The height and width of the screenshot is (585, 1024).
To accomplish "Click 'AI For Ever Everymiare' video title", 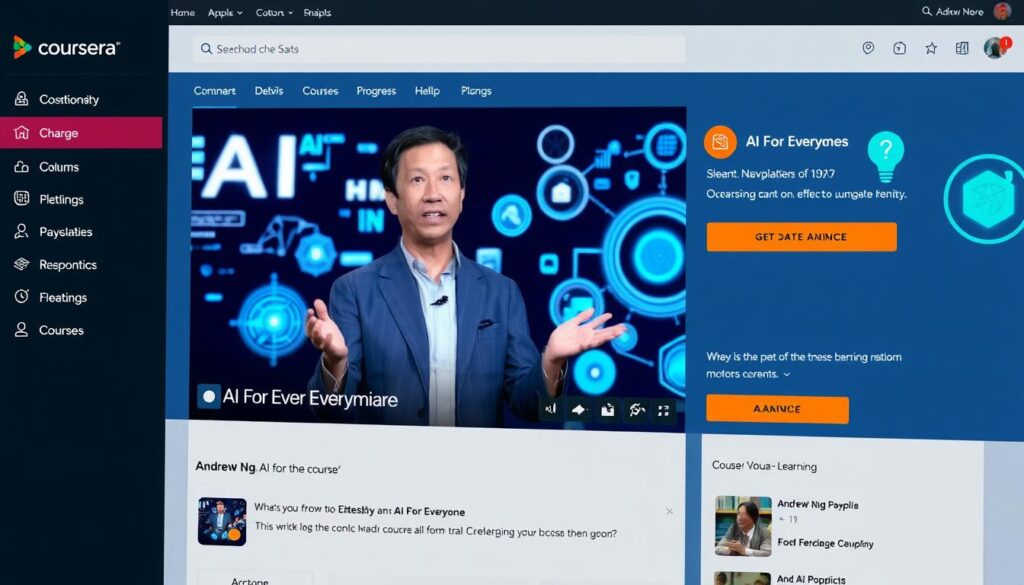I will pyautogui.click(x=310, y=398).
